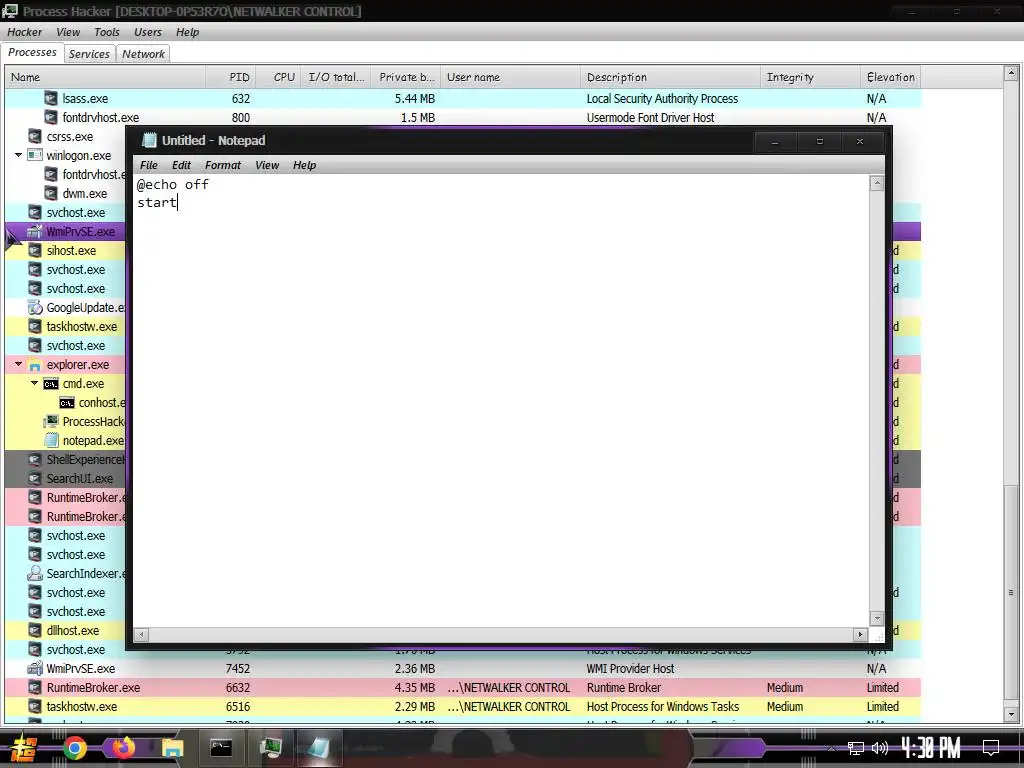This screenshot has height=768, width=1024.
Task: Collapse the winlogon.exe process tree
Action: pos(18,155)
